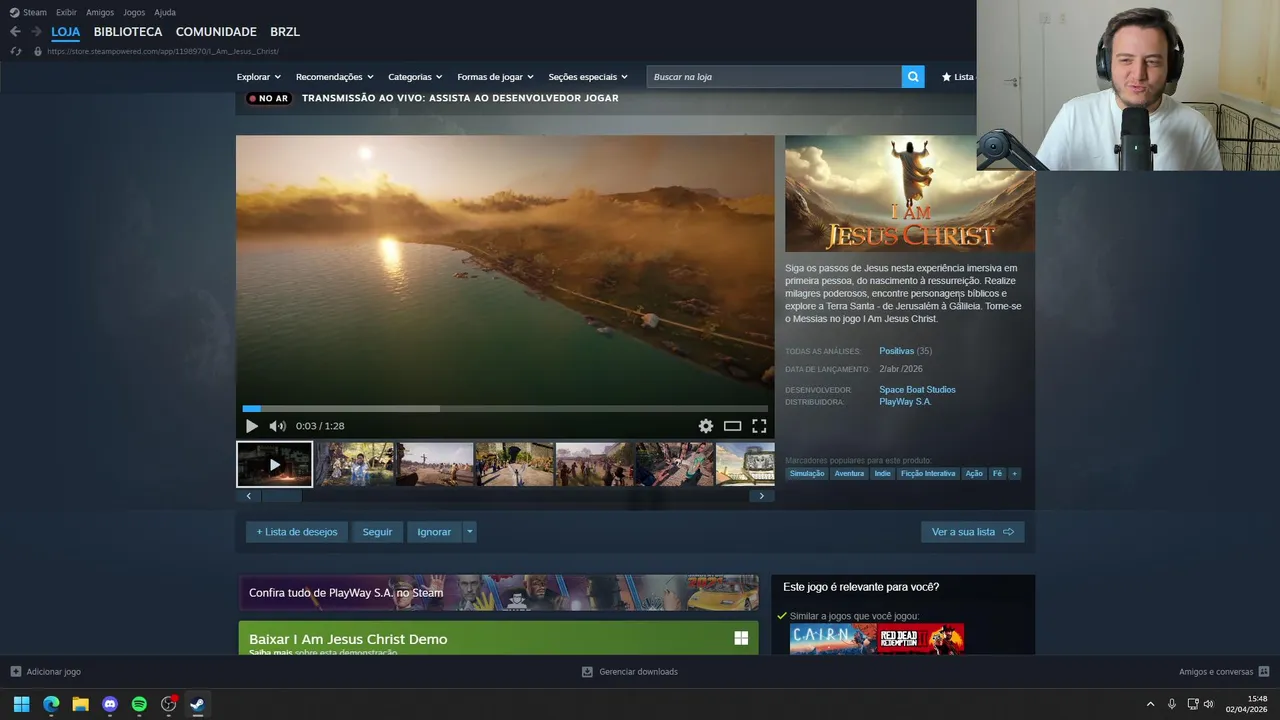
Task: Expand Formas de jogar dropdown
Action: click(x=496, y=77)
